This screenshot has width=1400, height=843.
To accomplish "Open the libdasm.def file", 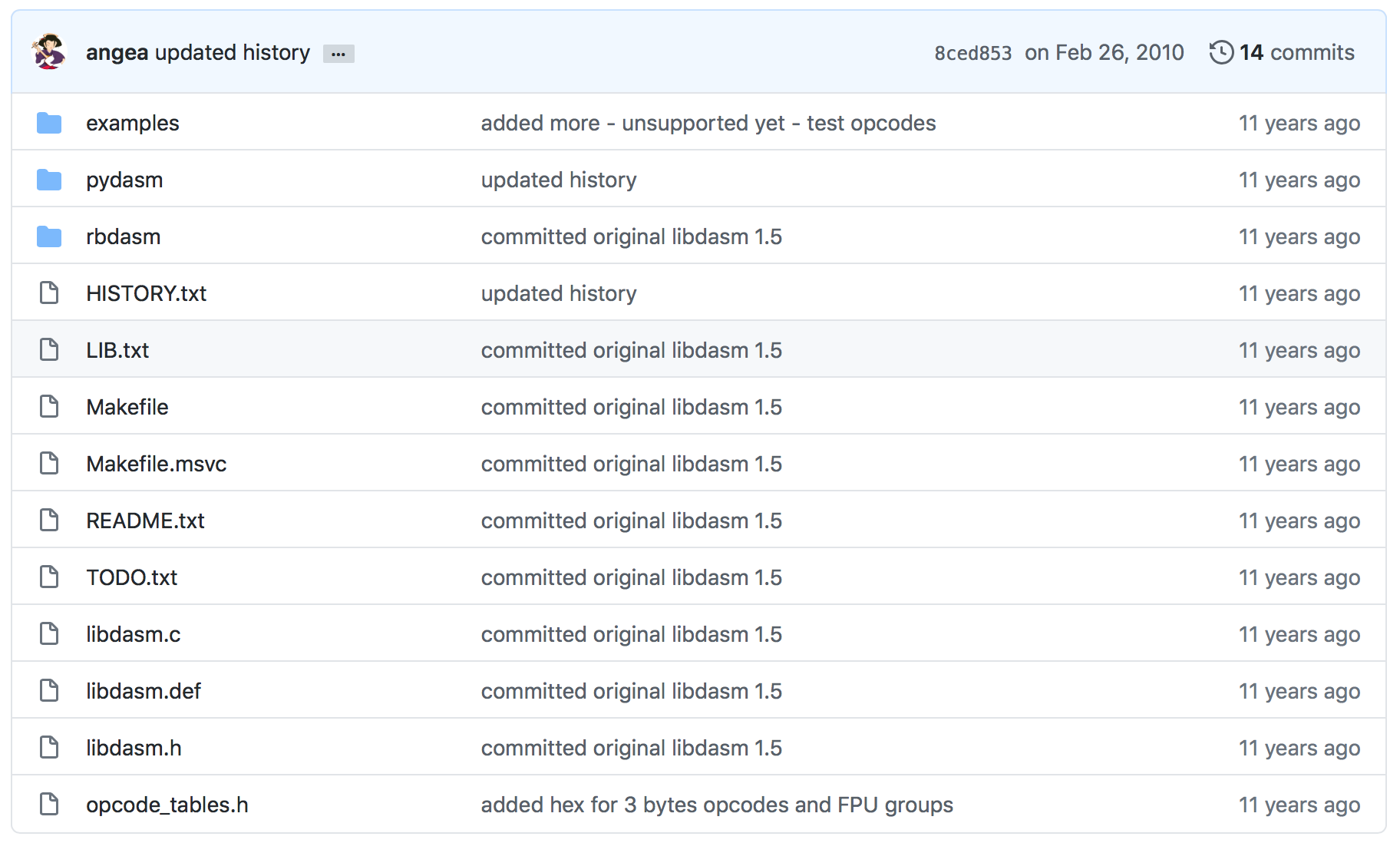I will (143, 690).
